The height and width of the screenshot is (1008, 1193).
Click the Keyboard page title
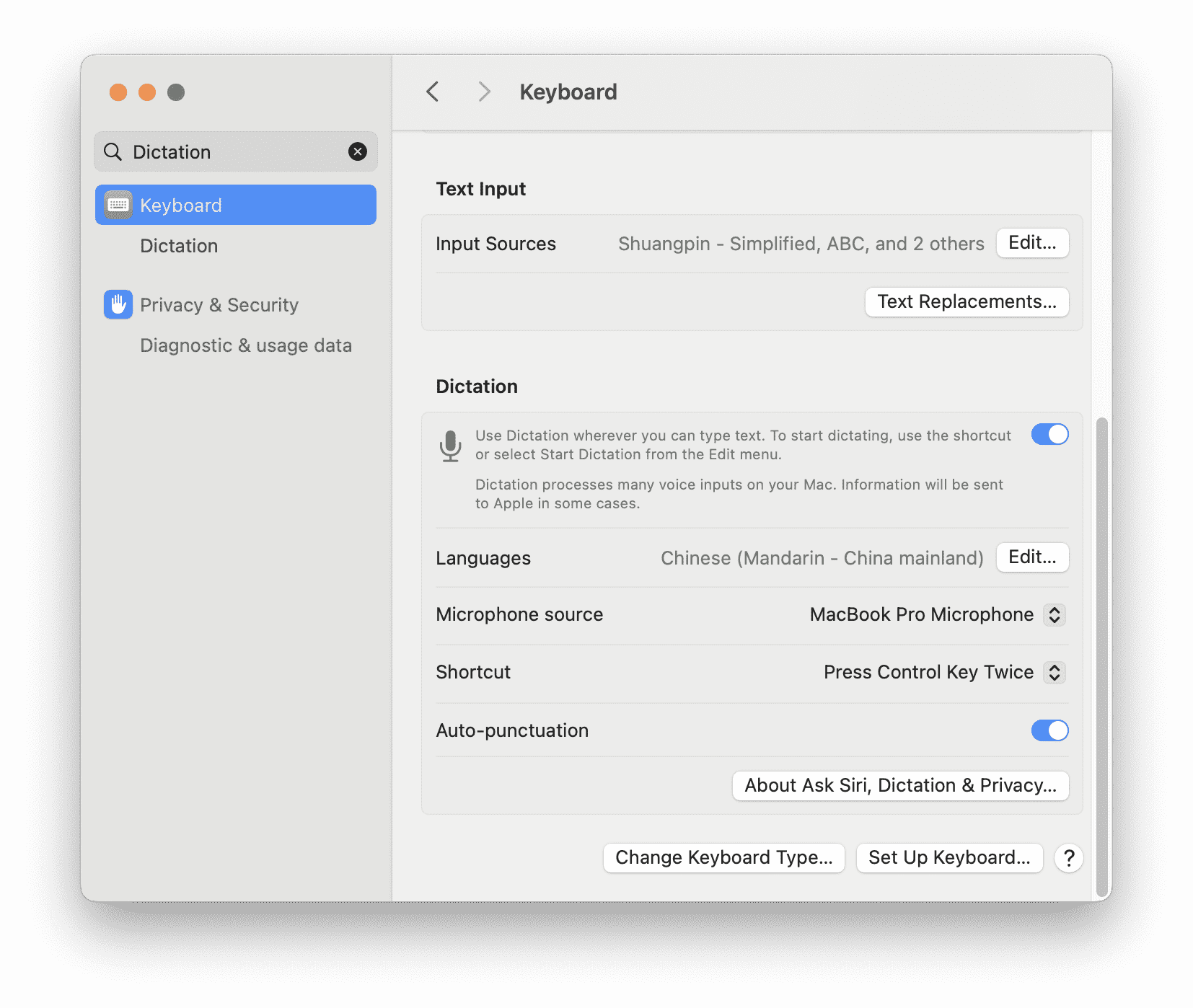(568, 92)
